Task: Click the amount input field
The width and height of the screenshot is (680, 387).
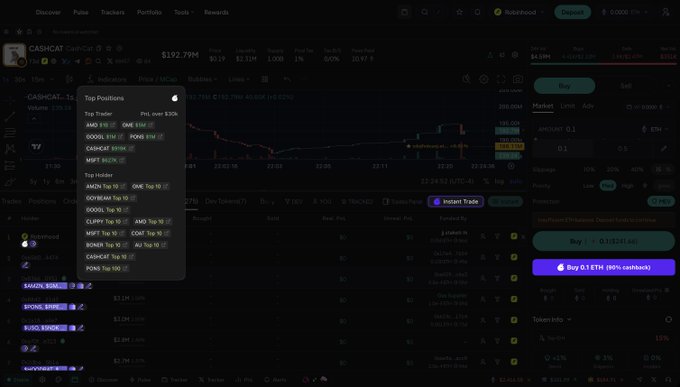Action: pos(604,129)
